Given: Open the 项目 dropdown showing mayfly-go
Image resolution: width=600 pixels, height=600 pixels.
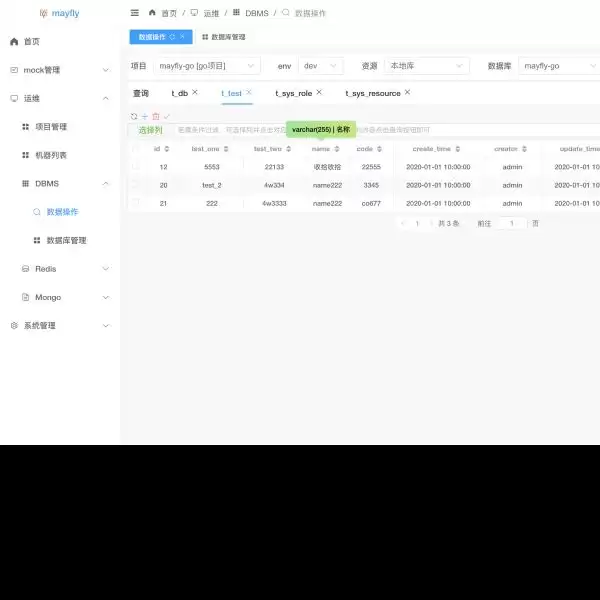Looking at the screenshot, I should (x=207, y=66).
